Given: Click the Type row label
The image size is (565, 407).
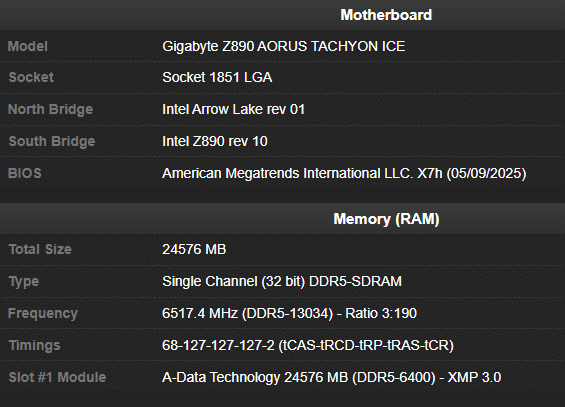Looking at the screenshot, I should pos(23,281).
